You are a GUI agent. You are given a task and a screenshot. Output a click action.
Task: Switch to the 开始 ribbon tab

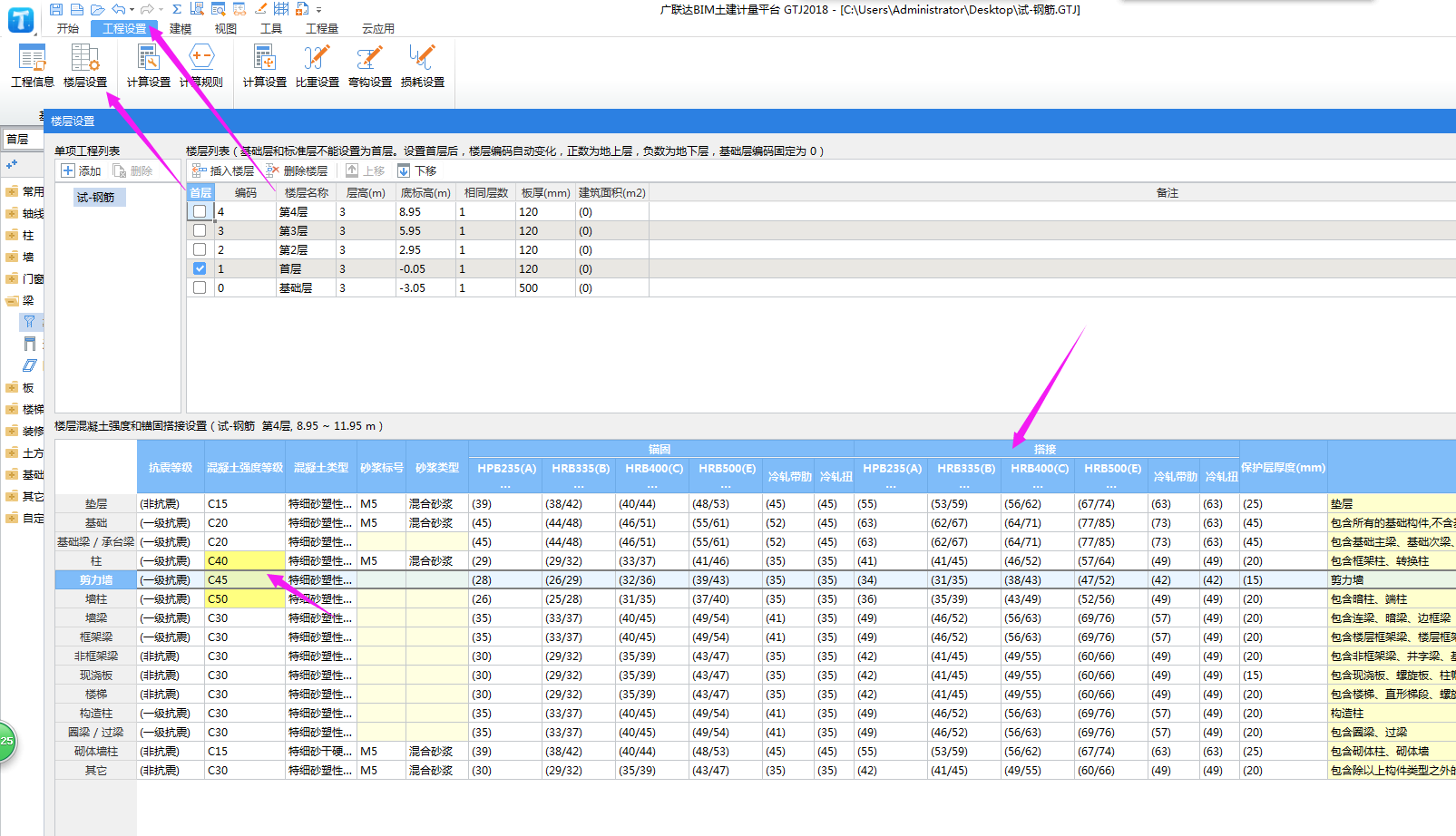[x=68, y=28]
